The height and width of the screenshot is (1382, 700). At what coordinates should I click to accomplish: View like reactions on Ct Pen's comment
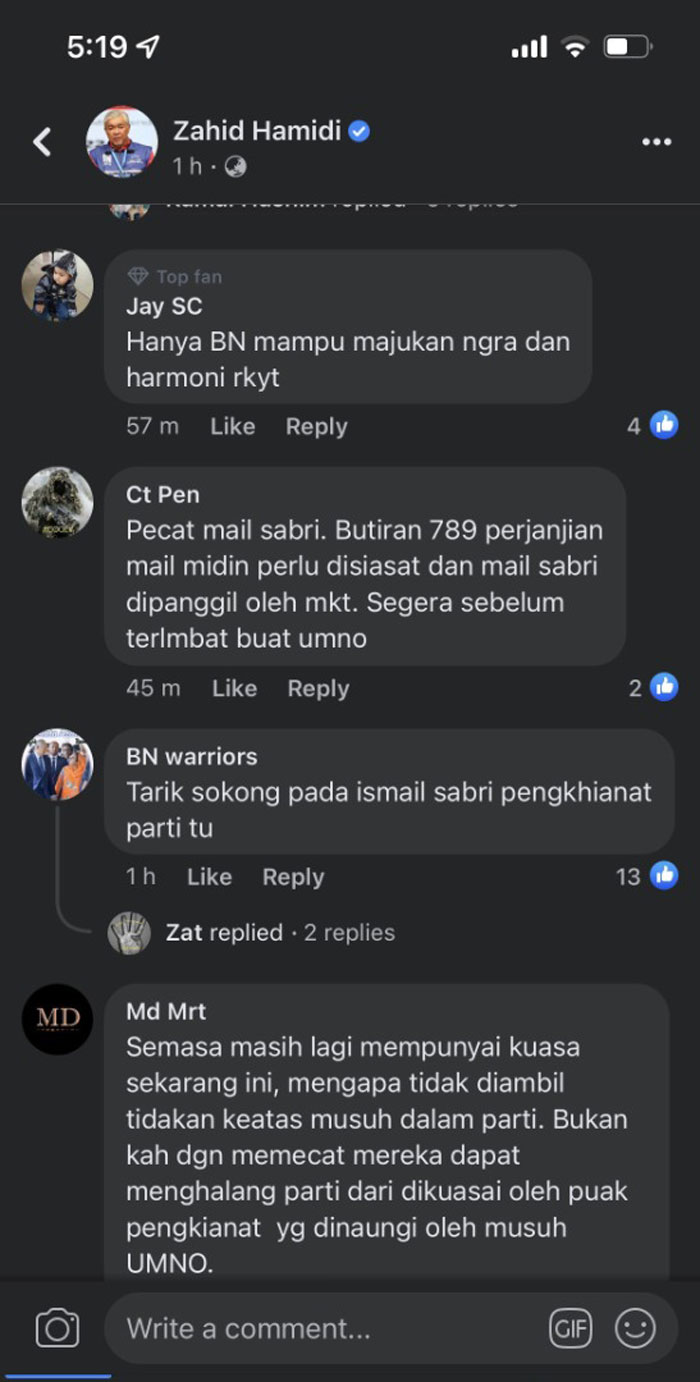pos(653,688)
